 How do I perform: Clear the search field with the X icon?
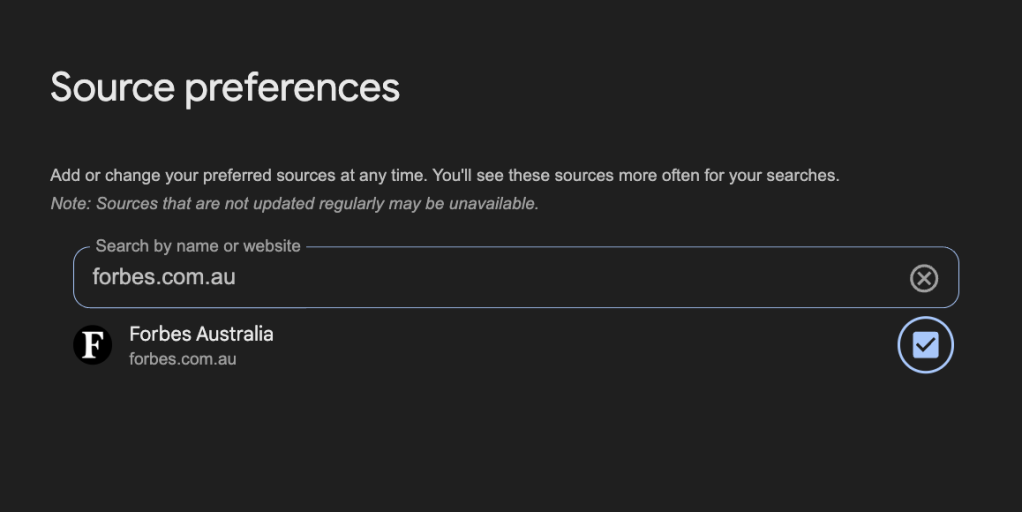coord(923,278)
